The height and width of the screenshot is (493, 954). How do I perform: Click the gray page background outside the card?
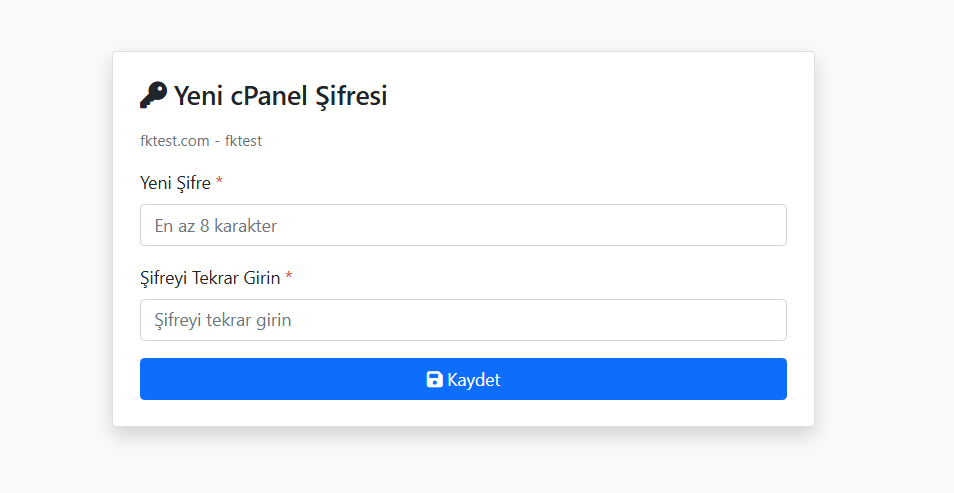(880, 250)
